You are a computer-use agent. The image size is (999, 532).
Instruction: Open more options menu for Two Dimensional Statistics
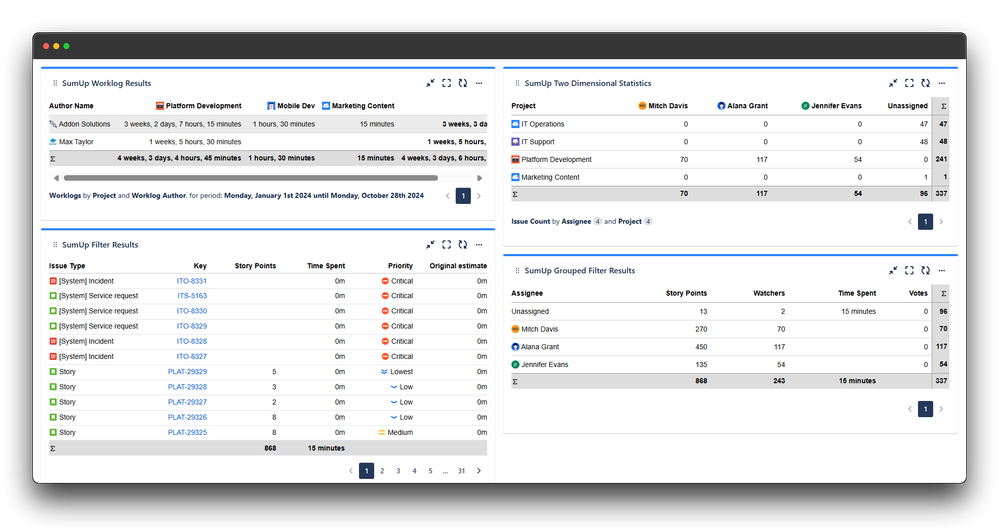tap(942, 83)
